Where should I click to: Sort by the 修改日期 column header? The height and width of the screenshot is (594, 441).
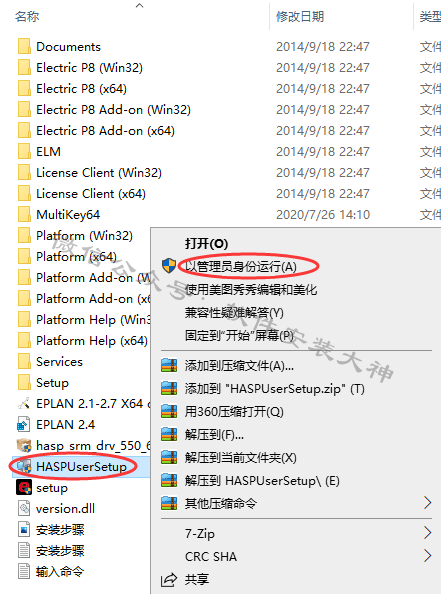[x=300, y=17]
